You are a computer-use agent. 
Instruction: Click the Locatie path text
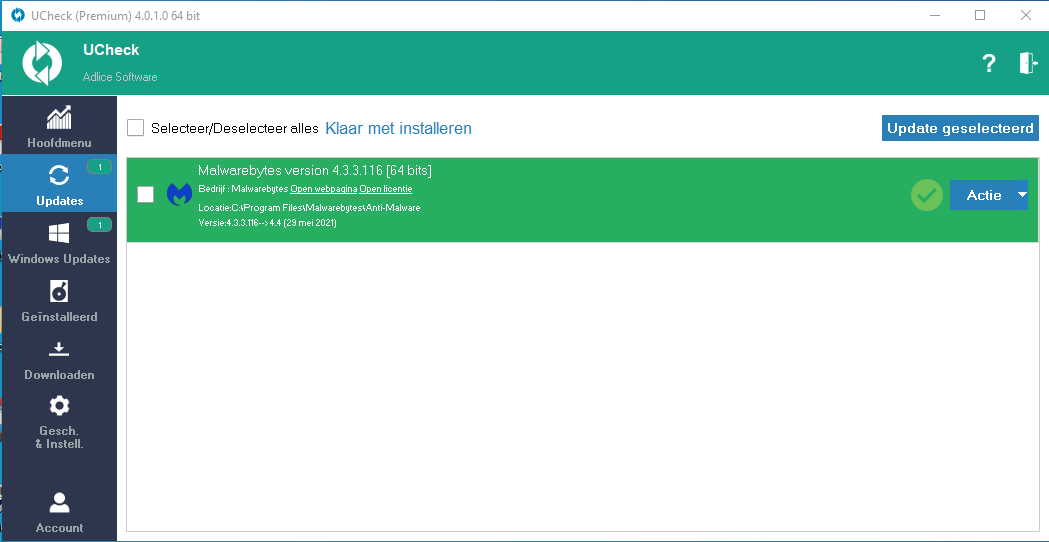click(309, 207)
